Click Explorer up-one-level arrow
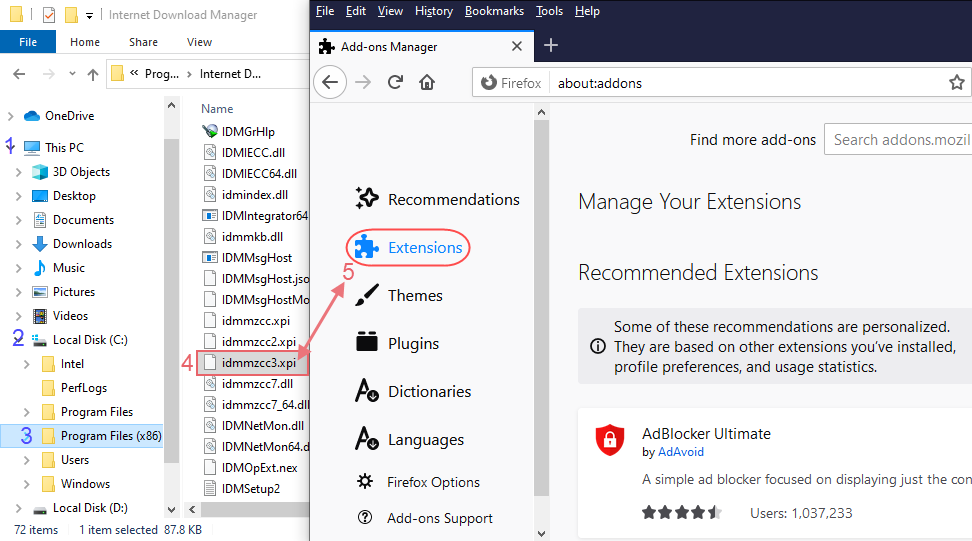 pyautogui.click(x=93, y=74)
